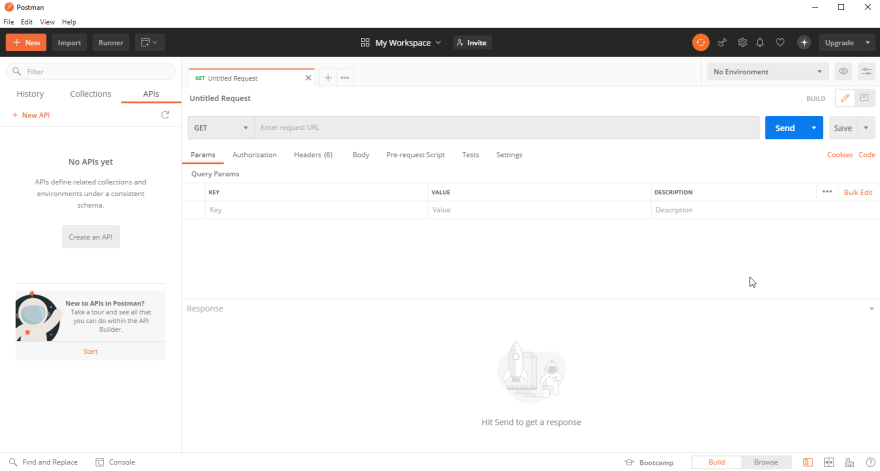Open keyboard shortcuts icon in status bar
This screenshot has height=471, width=880.
pos(849,463)
